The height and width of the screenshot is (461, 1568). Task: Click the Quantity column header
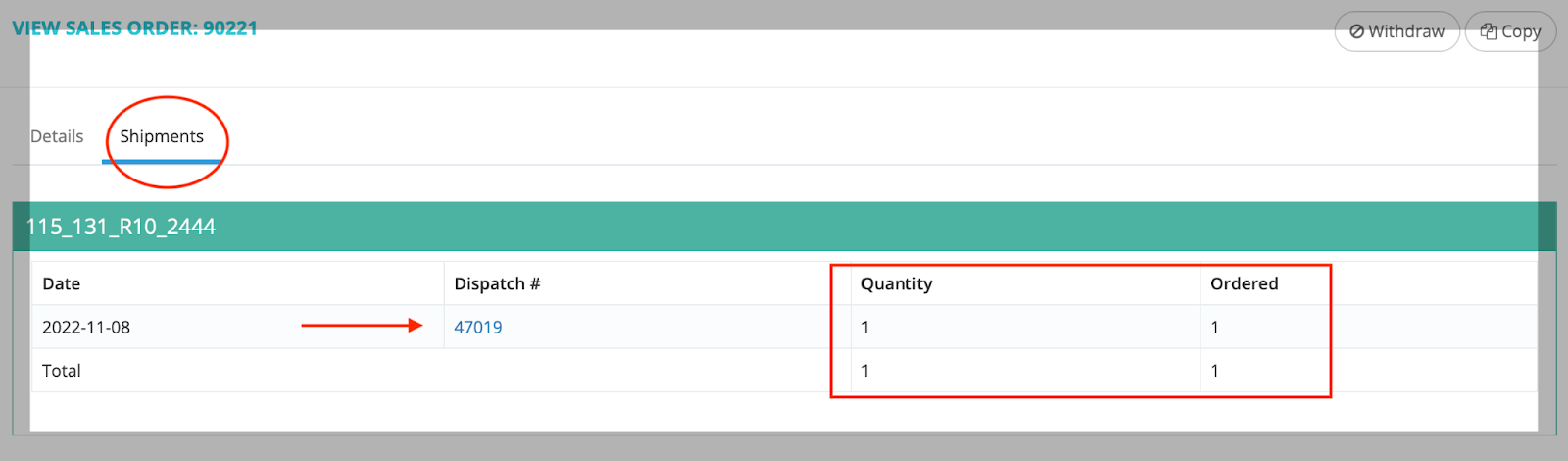click(x=897, y=283)
